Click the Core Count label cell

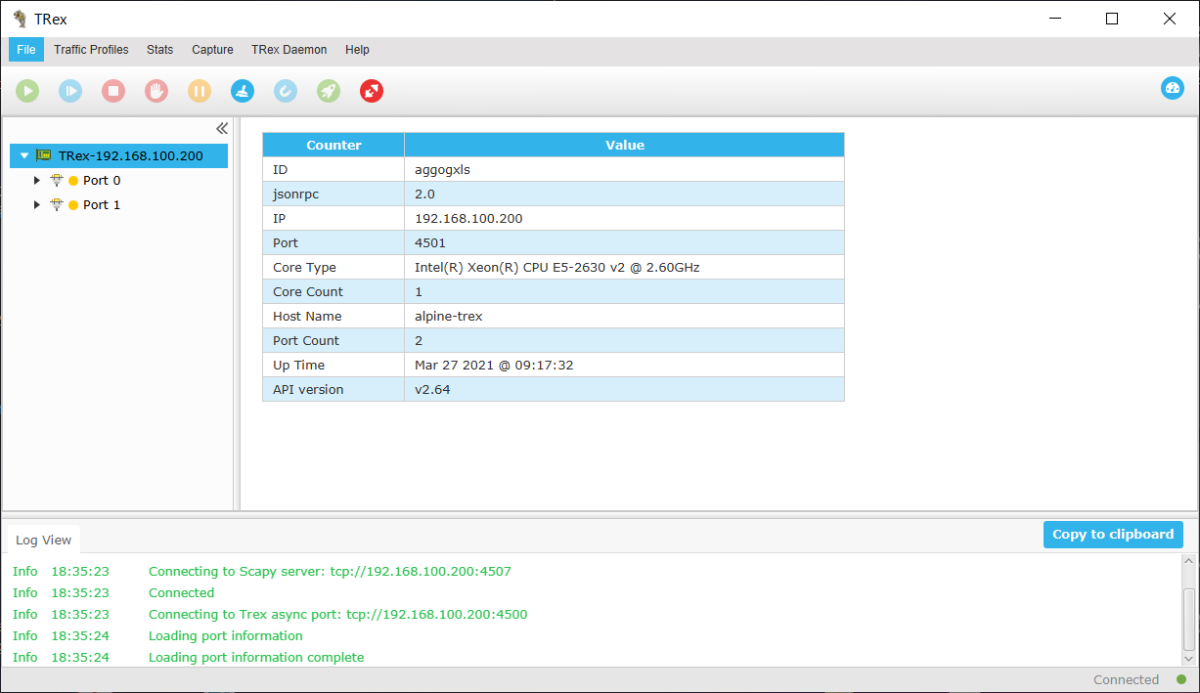pyautogui.click(x=334, y=292)
